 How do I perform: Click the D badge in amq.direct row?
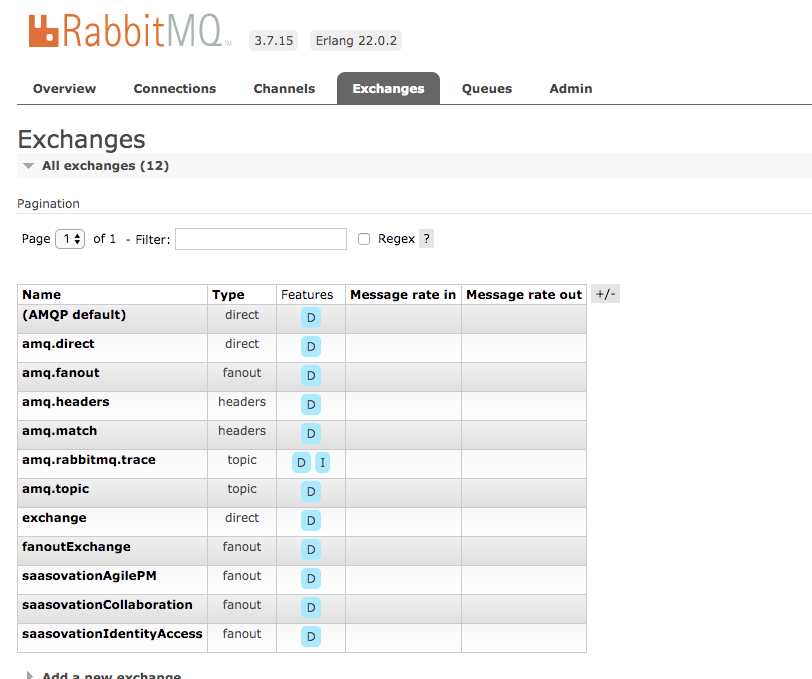pyautogui.click(x=311, y=346)
